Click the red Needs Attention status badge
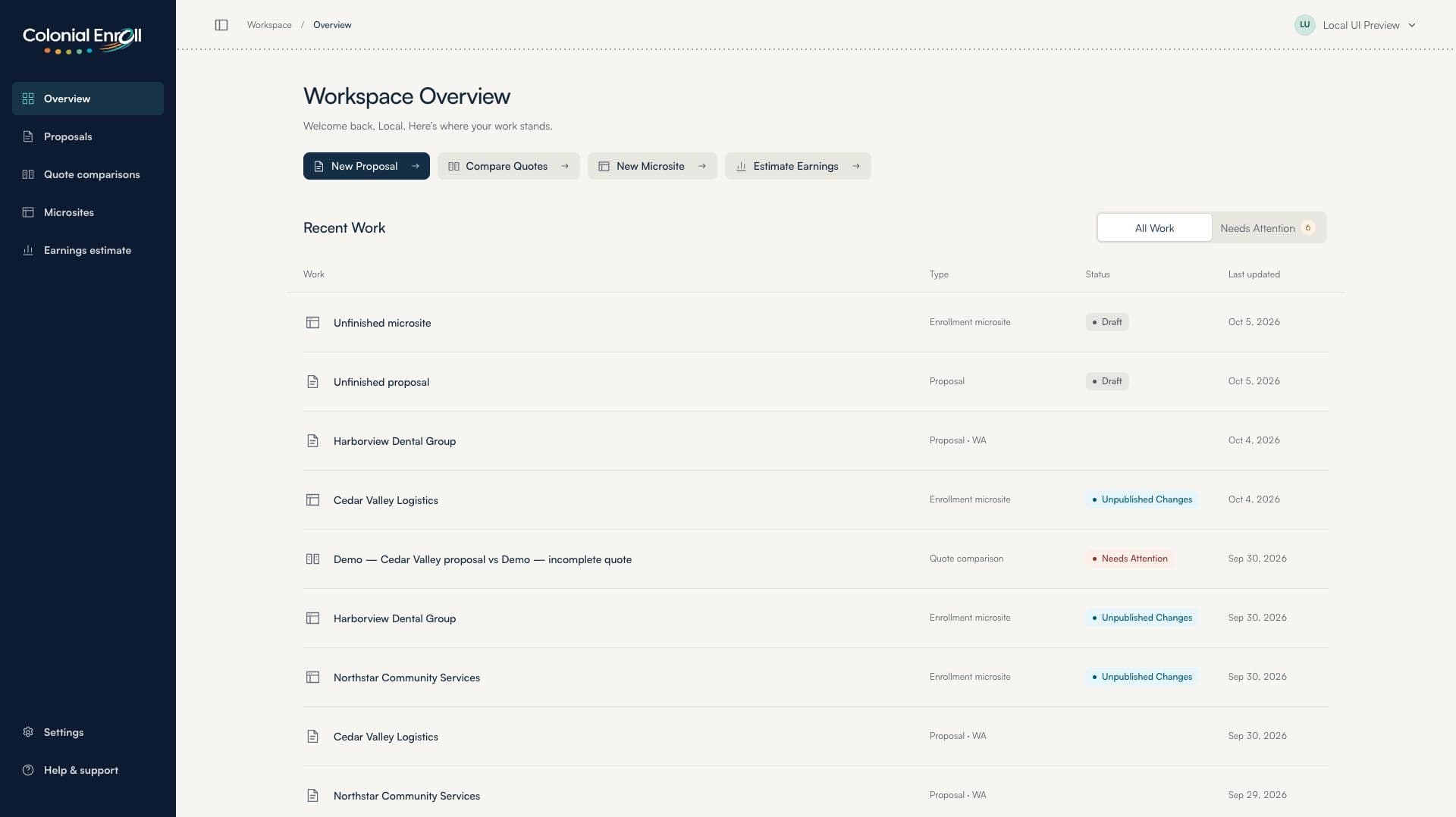 point(1130,559)
